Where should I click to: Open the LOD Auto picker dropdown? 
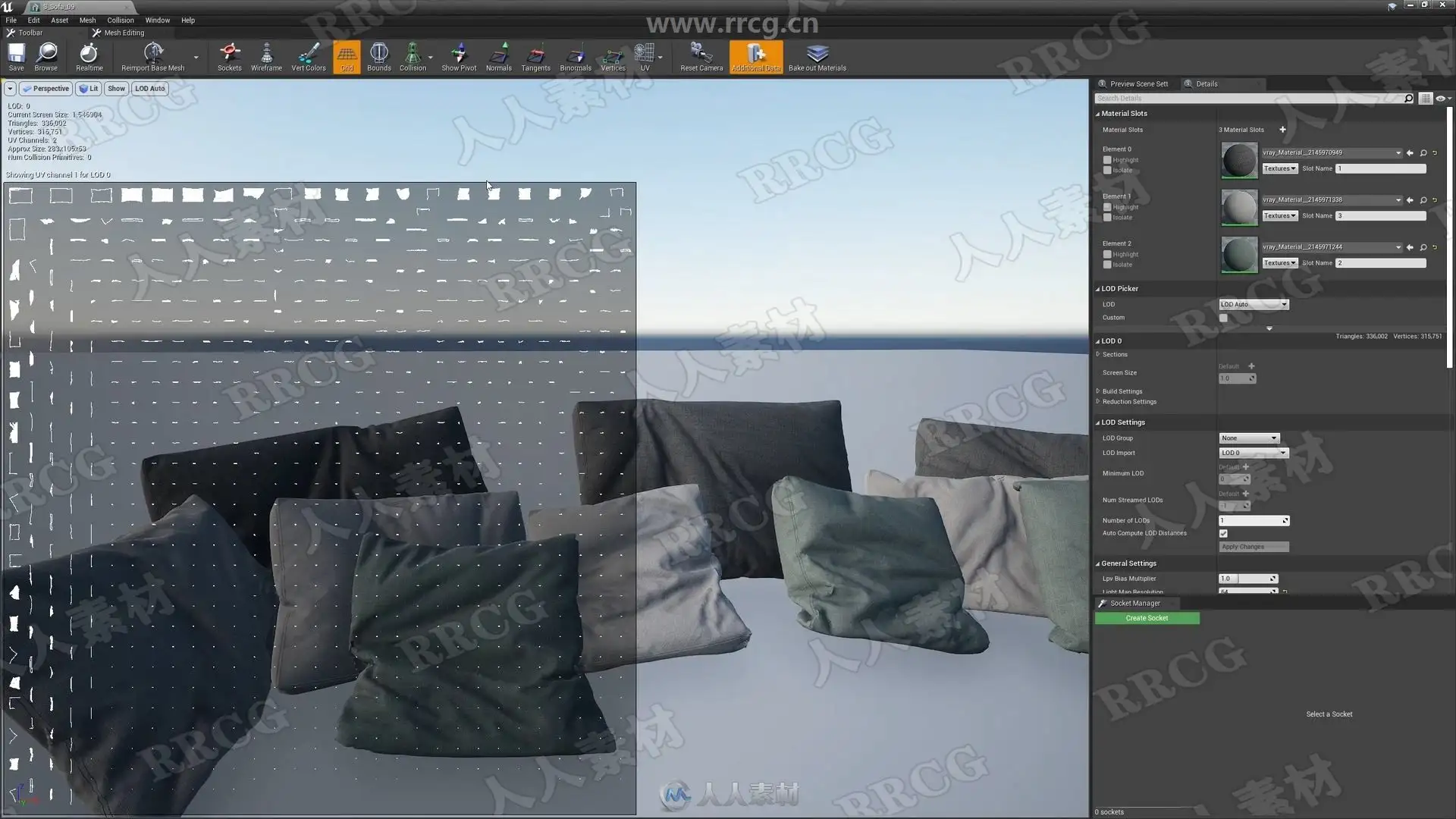(1253, 304)
